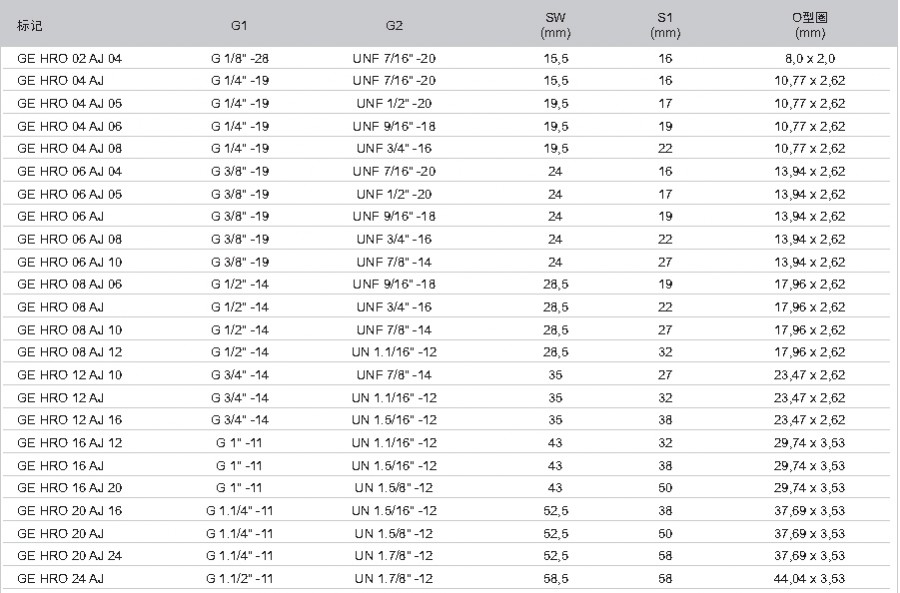The width and height of the screenshot is (900, 593).
Task: Select the 8,0 x 2,0 O-ring value
Action: click(x=809, y=59)
